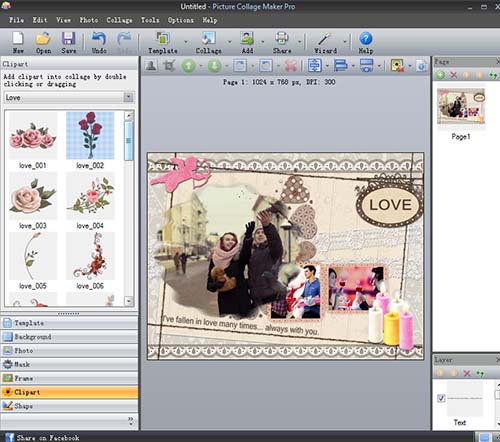The image size is (500, 442).
Task: Open dropdown arrow next to center align icon
Action: tap(327, 66)
